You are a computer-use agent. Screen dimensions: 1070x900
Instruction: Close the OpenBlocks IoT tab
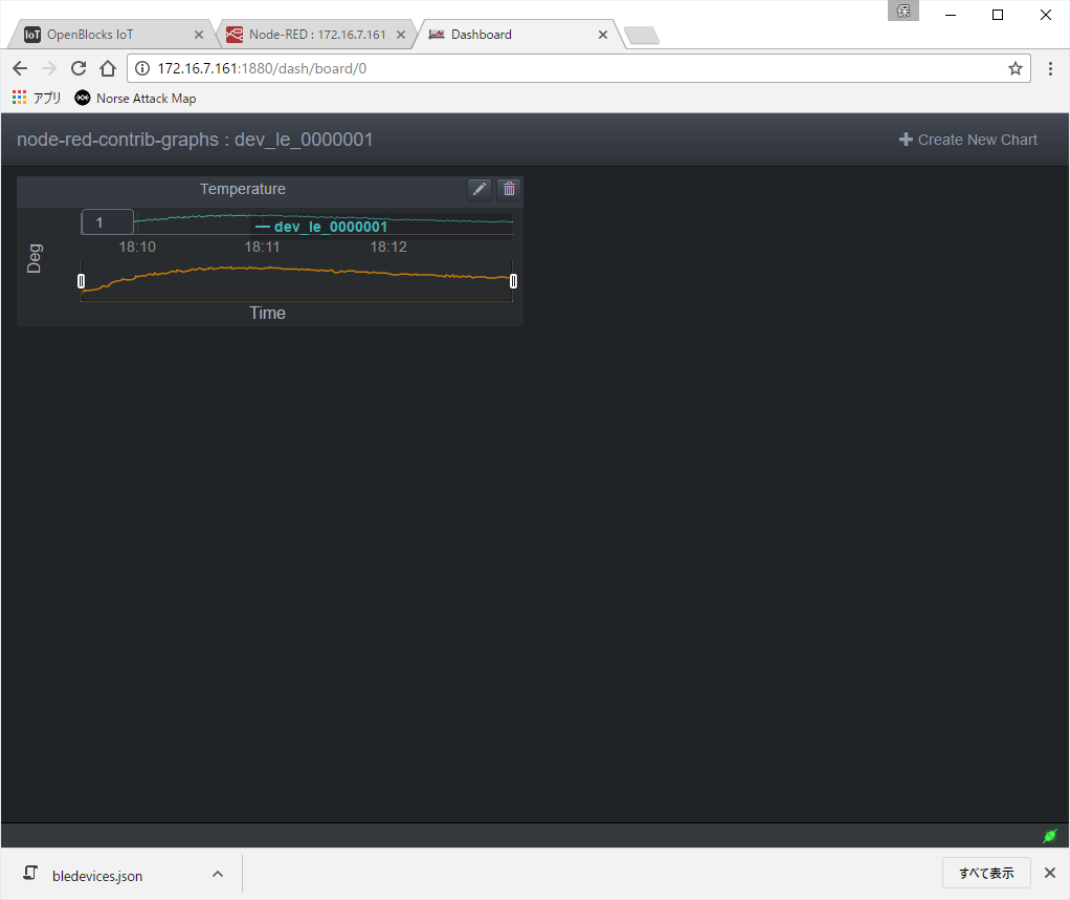point(199,35)
